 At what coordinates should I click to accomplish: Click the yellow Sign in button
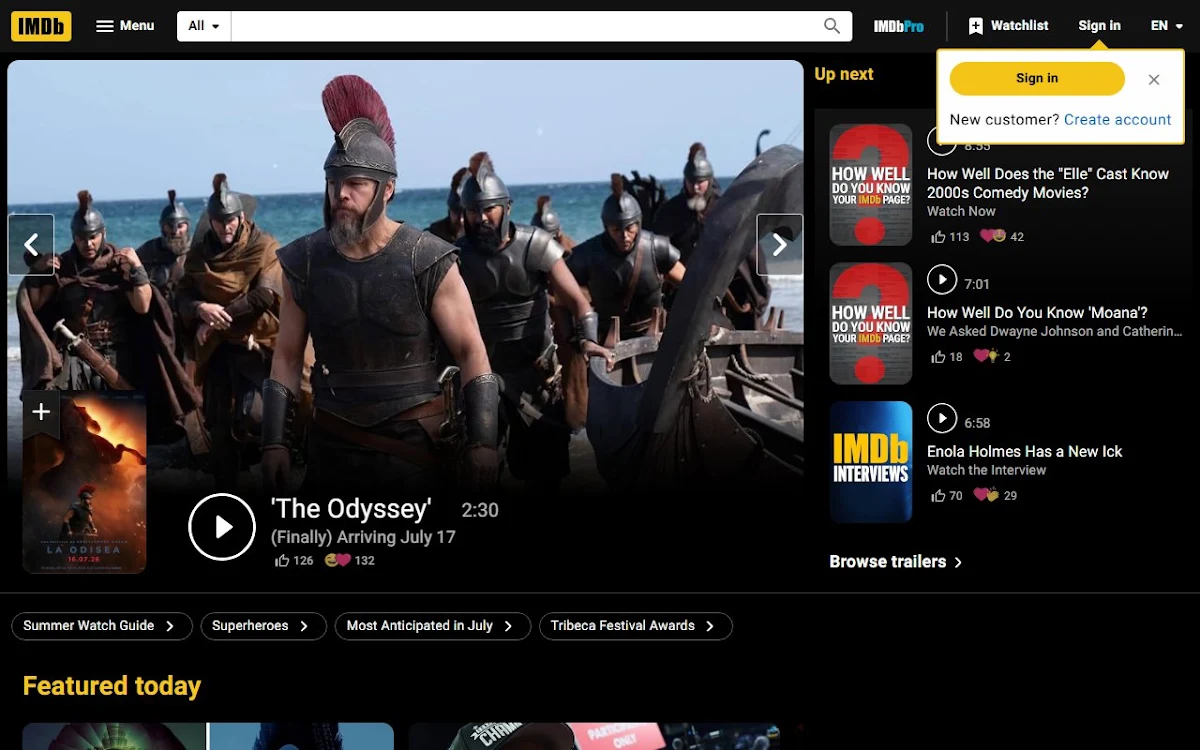click(1037, 78)
